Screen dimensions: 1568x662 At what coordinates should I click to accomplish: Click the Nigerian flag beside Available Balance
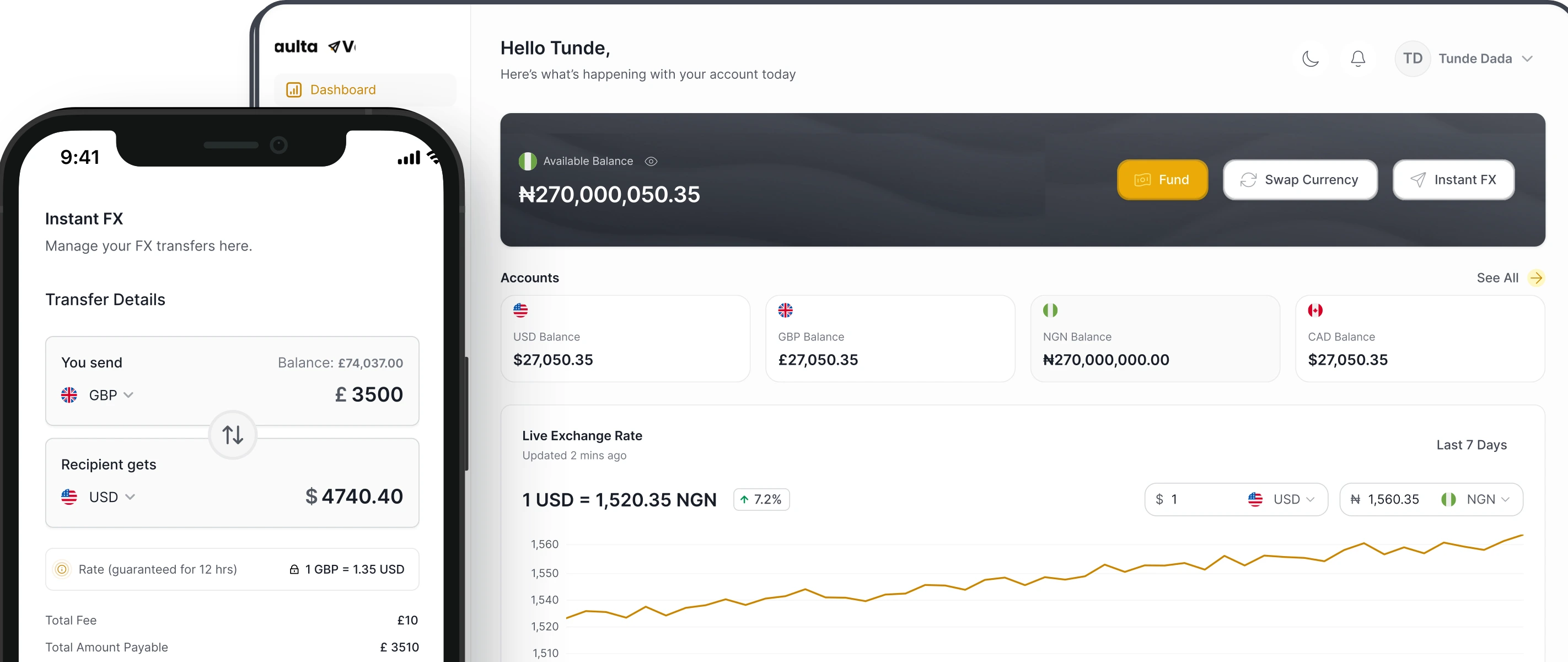527,162
